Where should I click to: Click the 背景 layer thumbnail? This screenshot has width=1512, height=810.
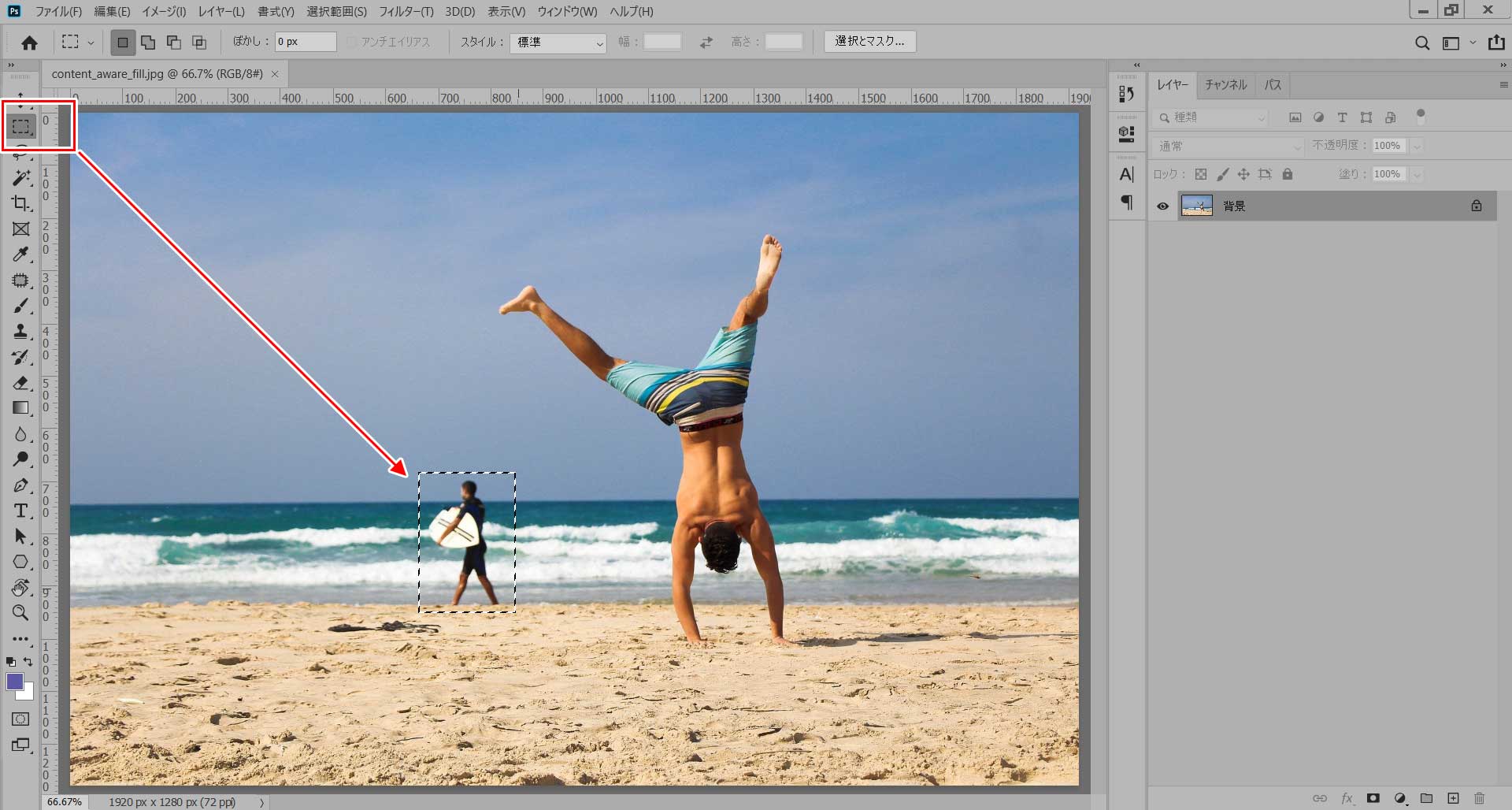(x=1197, y=206)
